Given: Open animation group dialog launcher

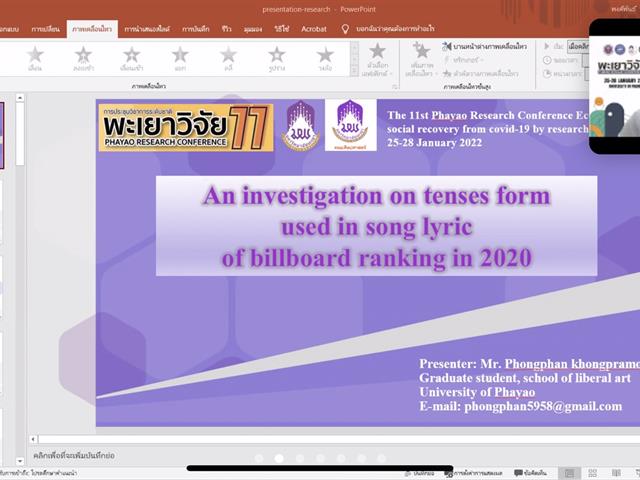Looking at the screenshot, I should tap(395, 87).
